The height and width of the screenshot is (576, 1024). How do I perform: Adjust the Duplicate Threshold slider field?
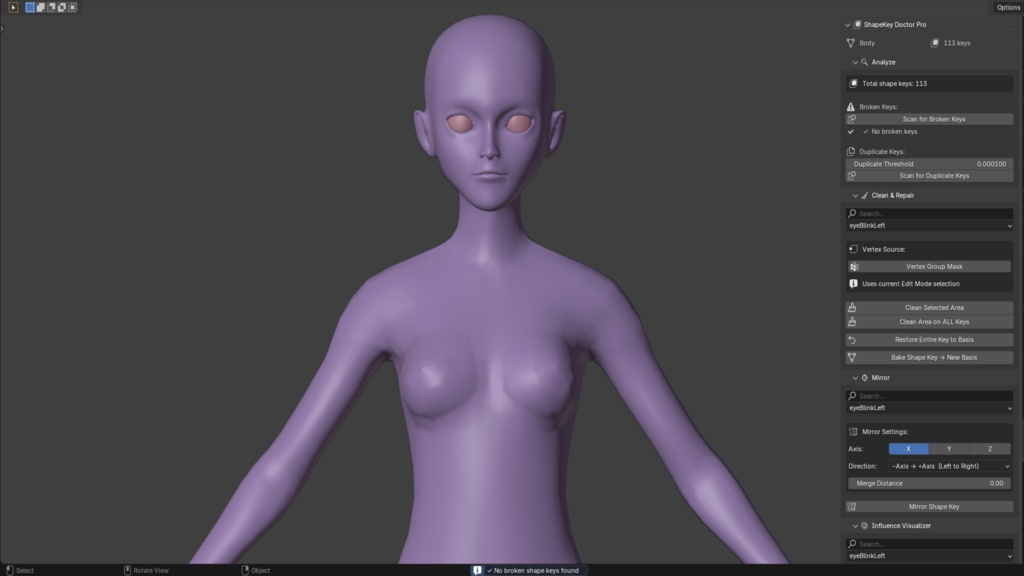[x=929, y=164]
